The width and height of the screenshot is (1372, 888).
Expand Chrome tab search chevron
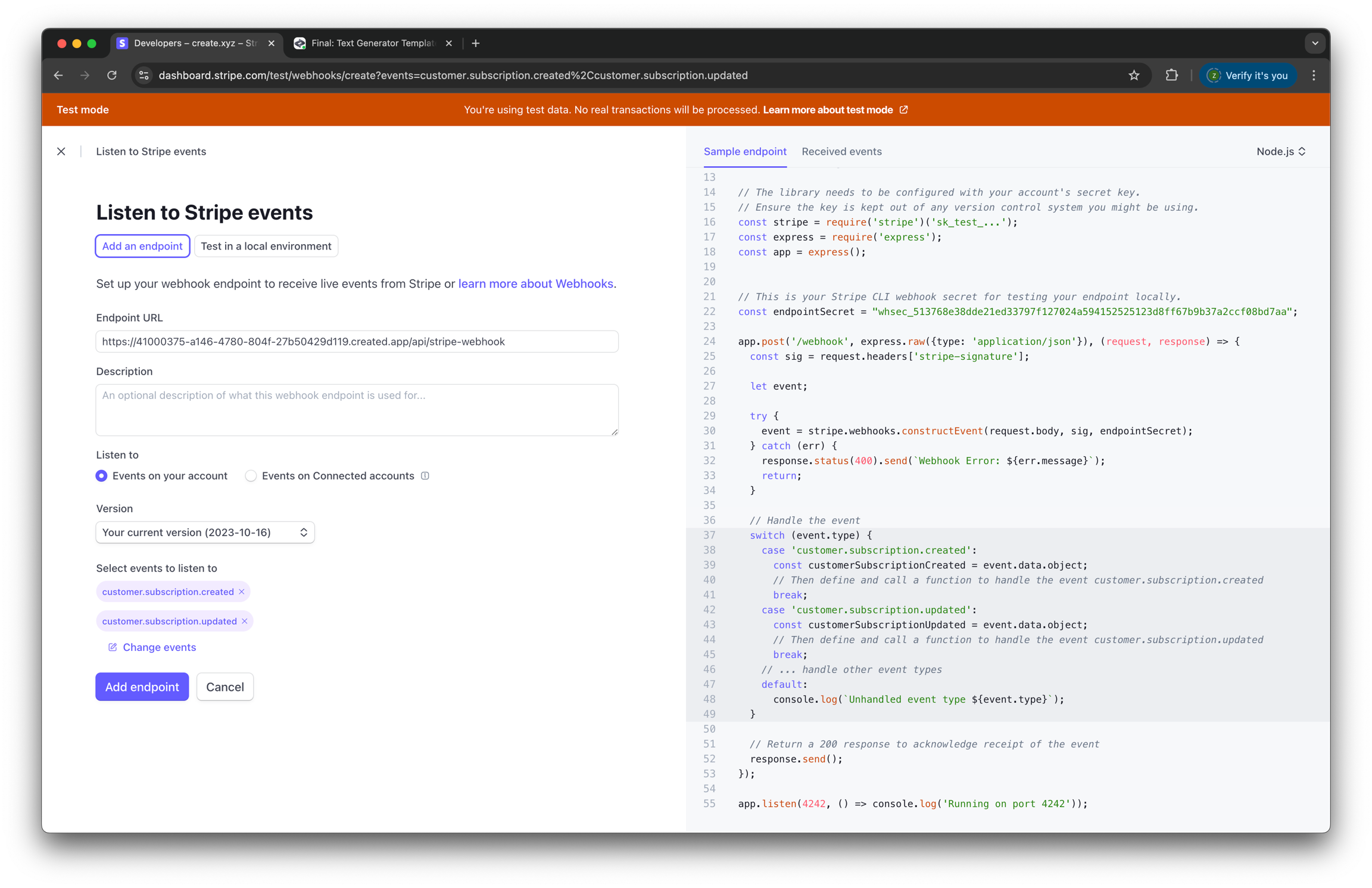pyautogui.click(x=1315, y=43)
